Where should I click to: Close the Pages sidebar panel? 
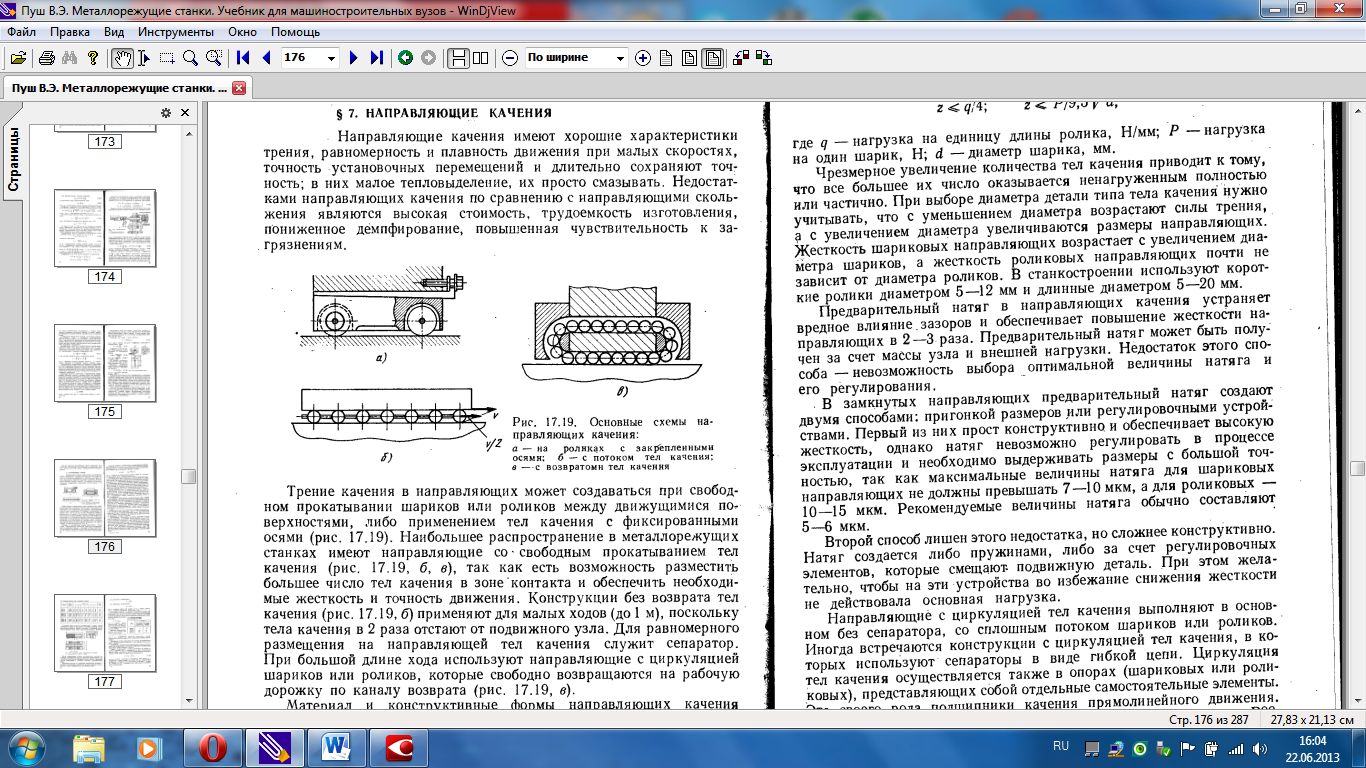[185, 113]
